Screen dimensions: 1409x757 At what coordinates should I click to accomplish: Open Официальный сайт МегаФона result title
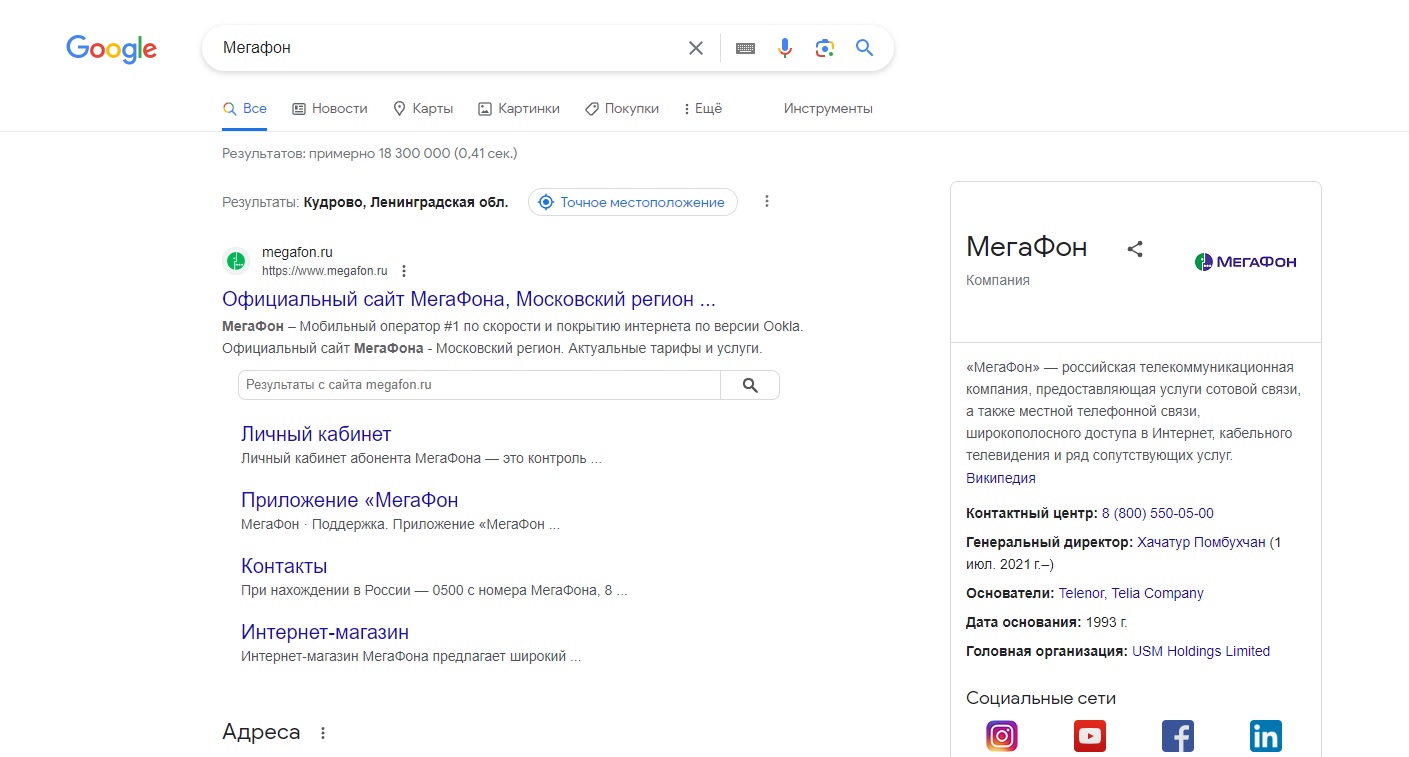coord(469,299)
